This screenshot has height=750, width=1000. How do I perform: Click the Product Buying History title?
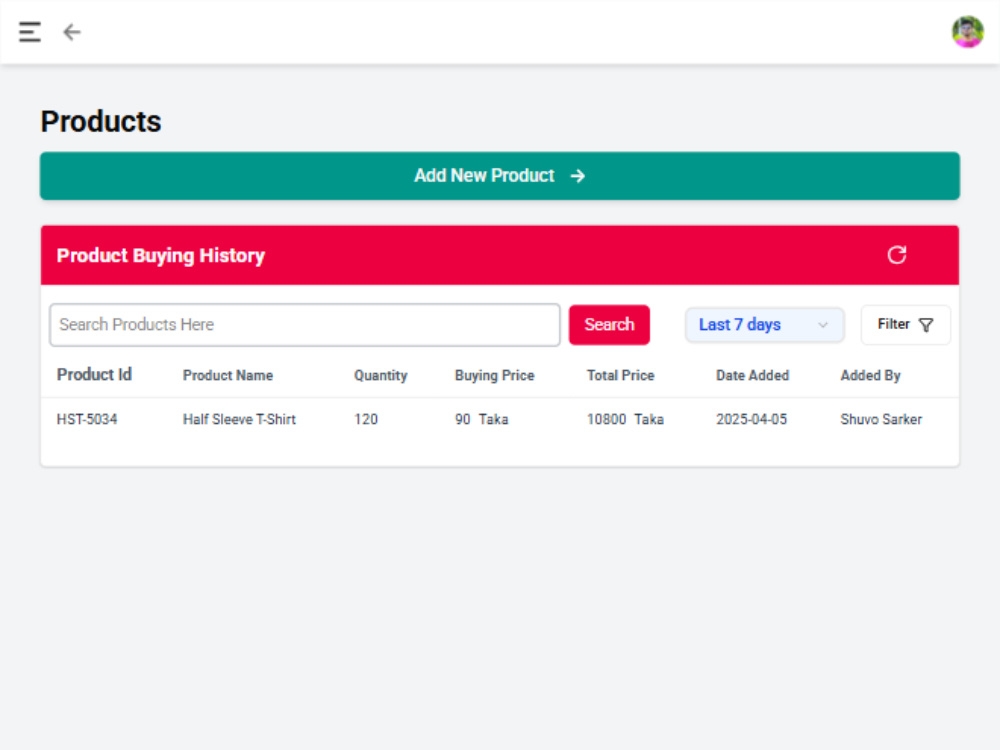(x=161, y=256)
